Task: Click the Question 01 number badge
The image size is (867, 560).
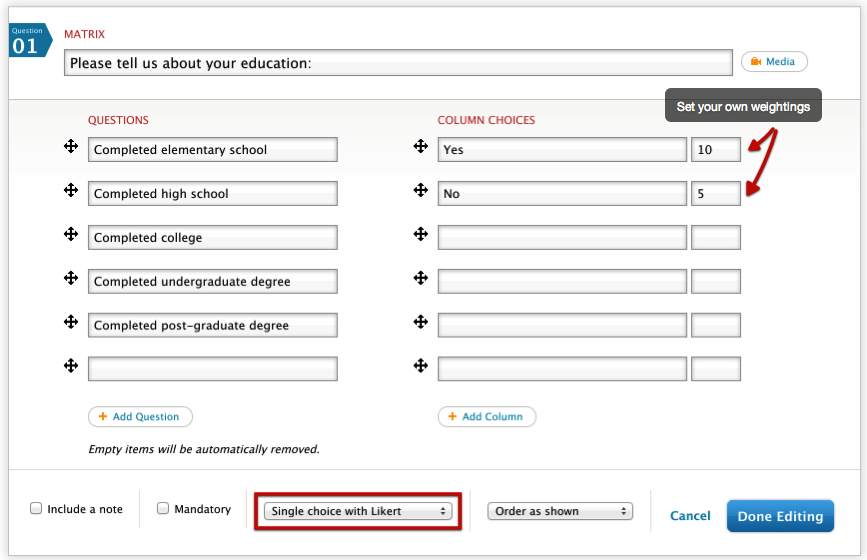Action: pyautogui.click(x=26, y=41)
